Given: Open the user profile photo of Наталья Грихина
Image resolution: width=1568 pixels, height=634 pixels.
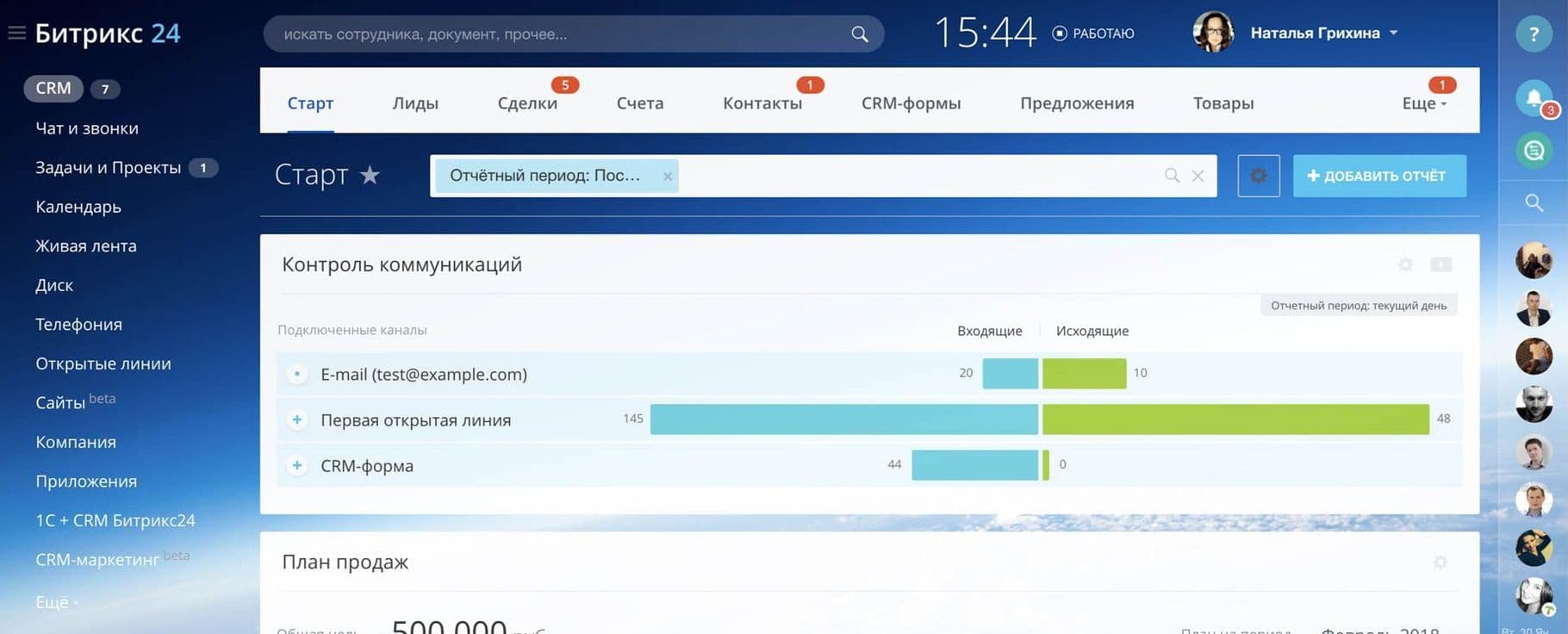Looking at the screenshot, I should (1213, 33).
